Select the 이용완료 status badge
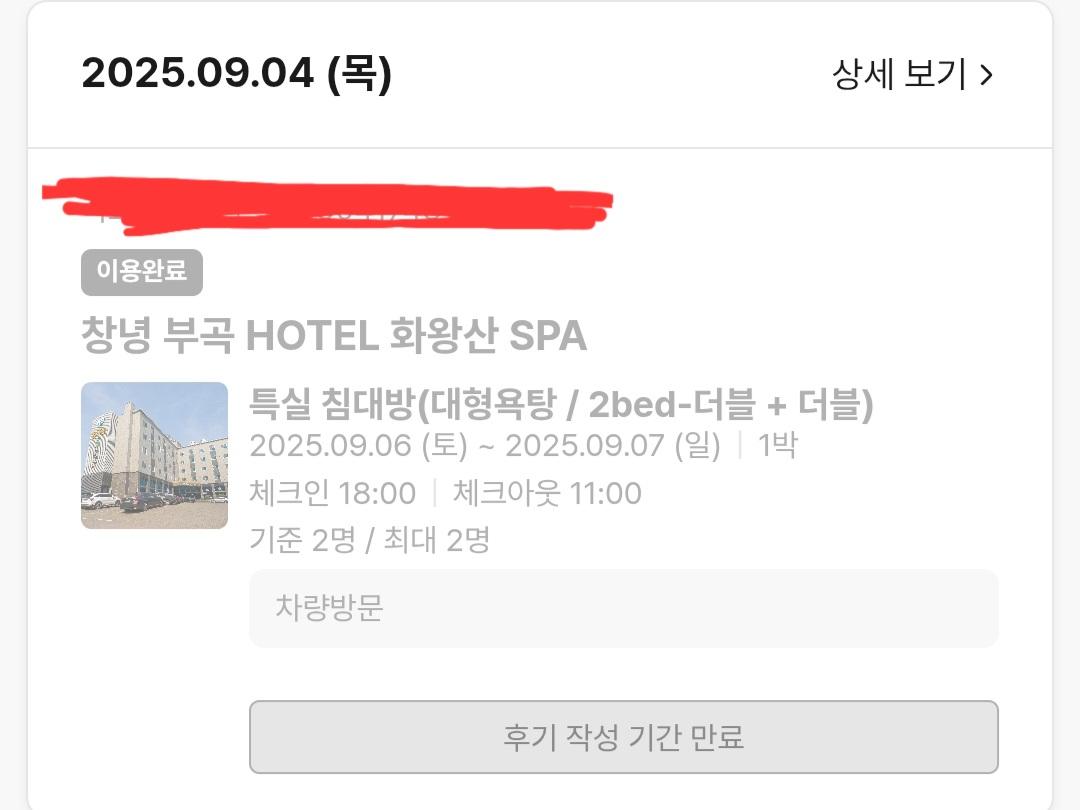1080x810 pixels. (x=141, y=271)
